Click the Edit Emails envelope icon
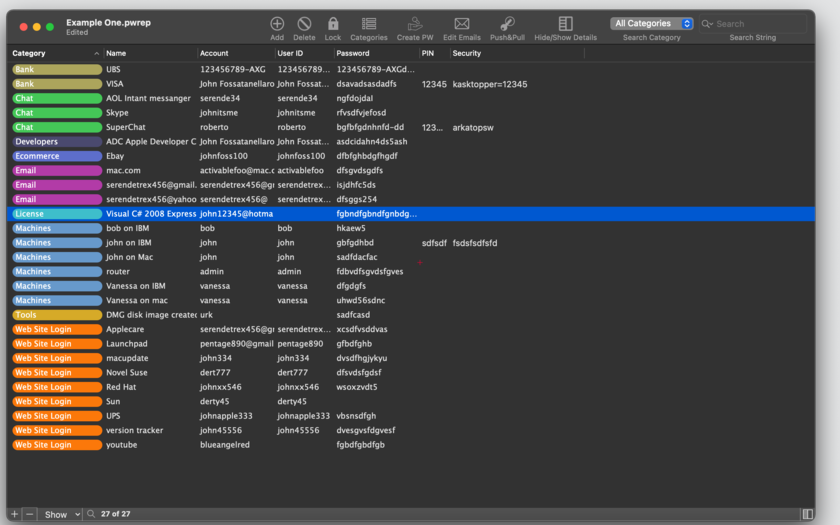 (x=462, y=24)
